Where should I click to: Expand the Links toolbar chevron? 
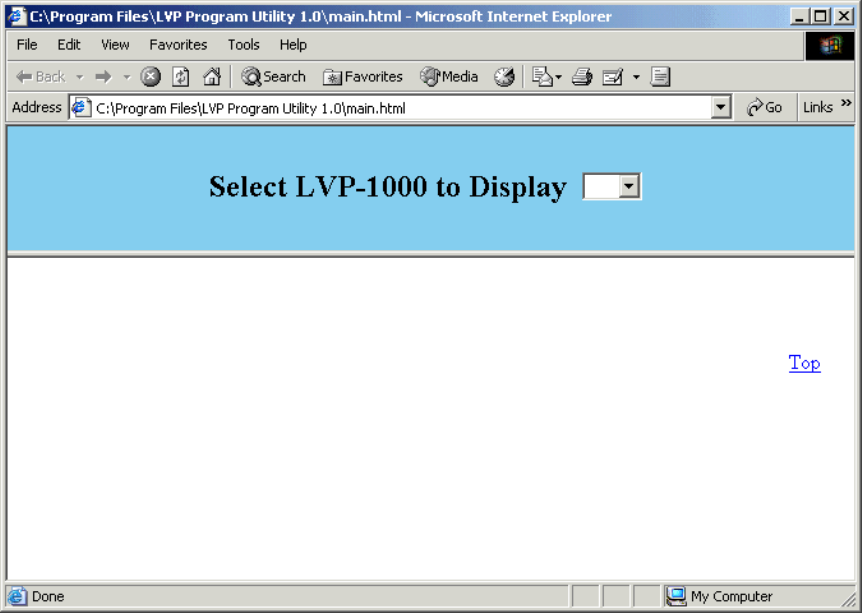tap(846, 102)
